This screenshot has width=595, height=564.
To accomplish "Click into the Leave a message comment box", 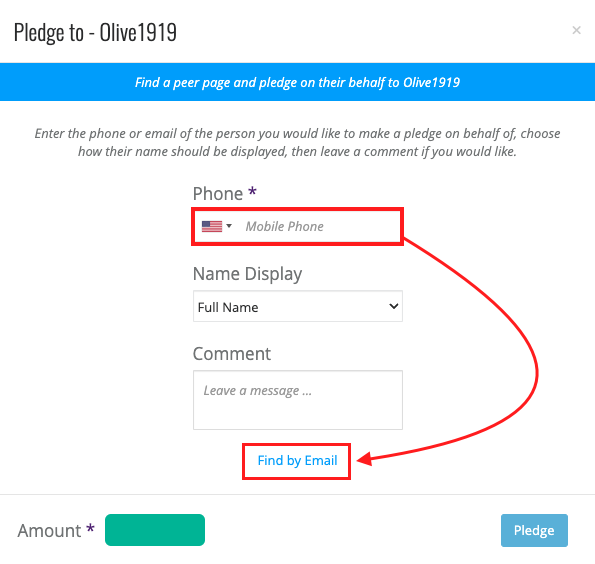I will (x=298, y=400).
